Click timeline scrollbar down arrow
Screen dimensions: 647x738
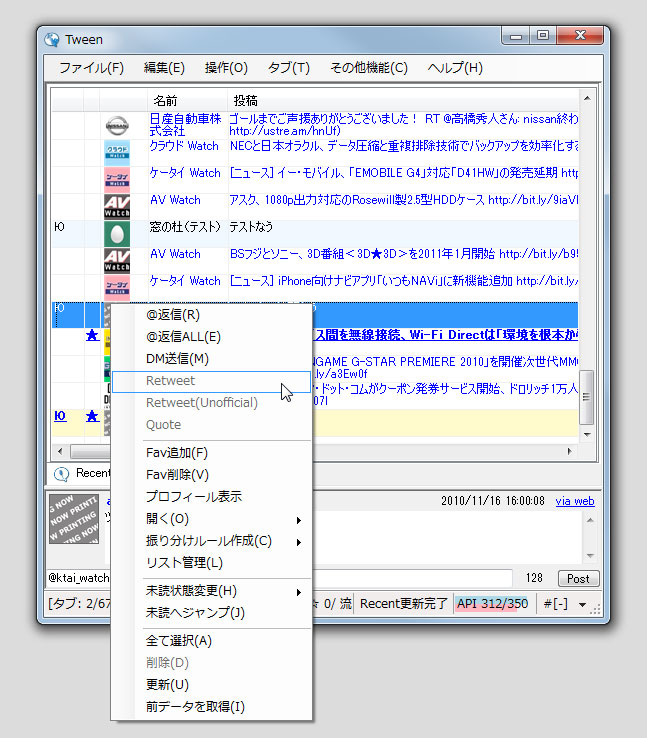587,434
